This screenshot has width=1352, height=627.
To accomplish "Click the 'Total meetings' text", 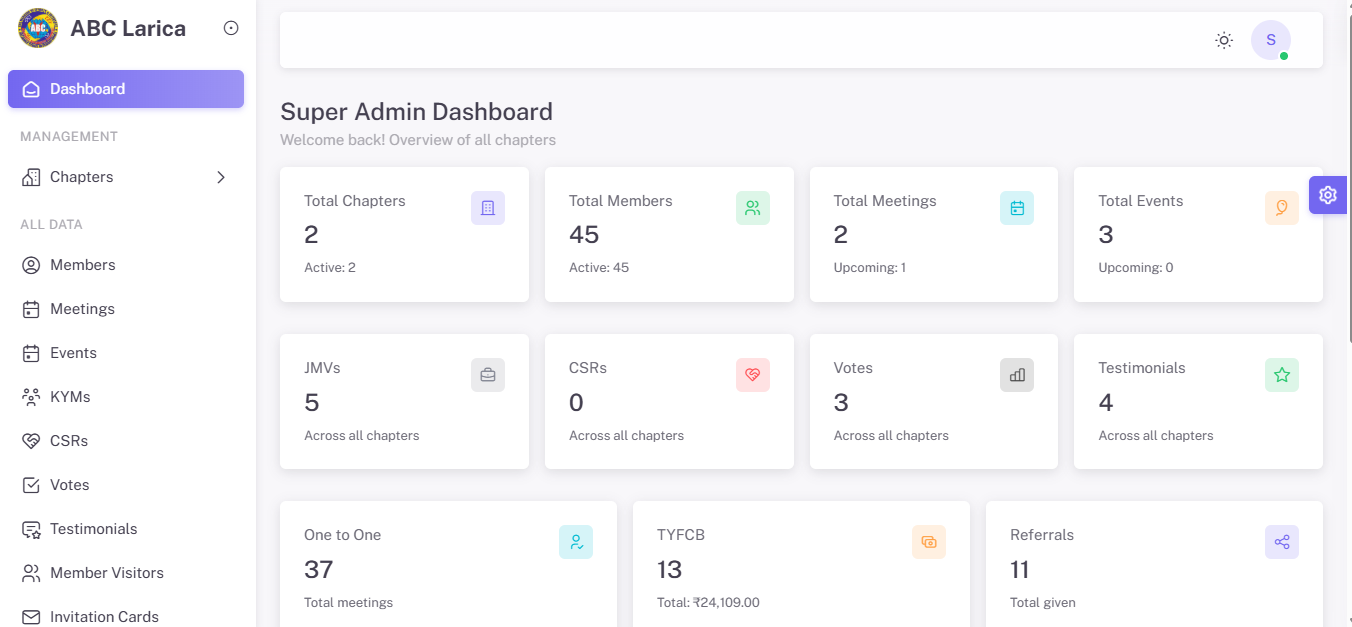I will tap(349, 603).
